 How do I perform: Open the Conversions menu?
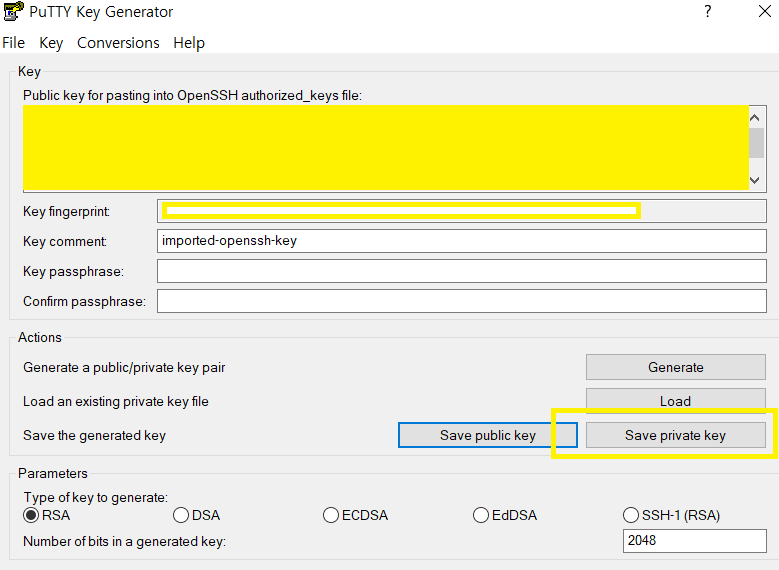point(118,43)
